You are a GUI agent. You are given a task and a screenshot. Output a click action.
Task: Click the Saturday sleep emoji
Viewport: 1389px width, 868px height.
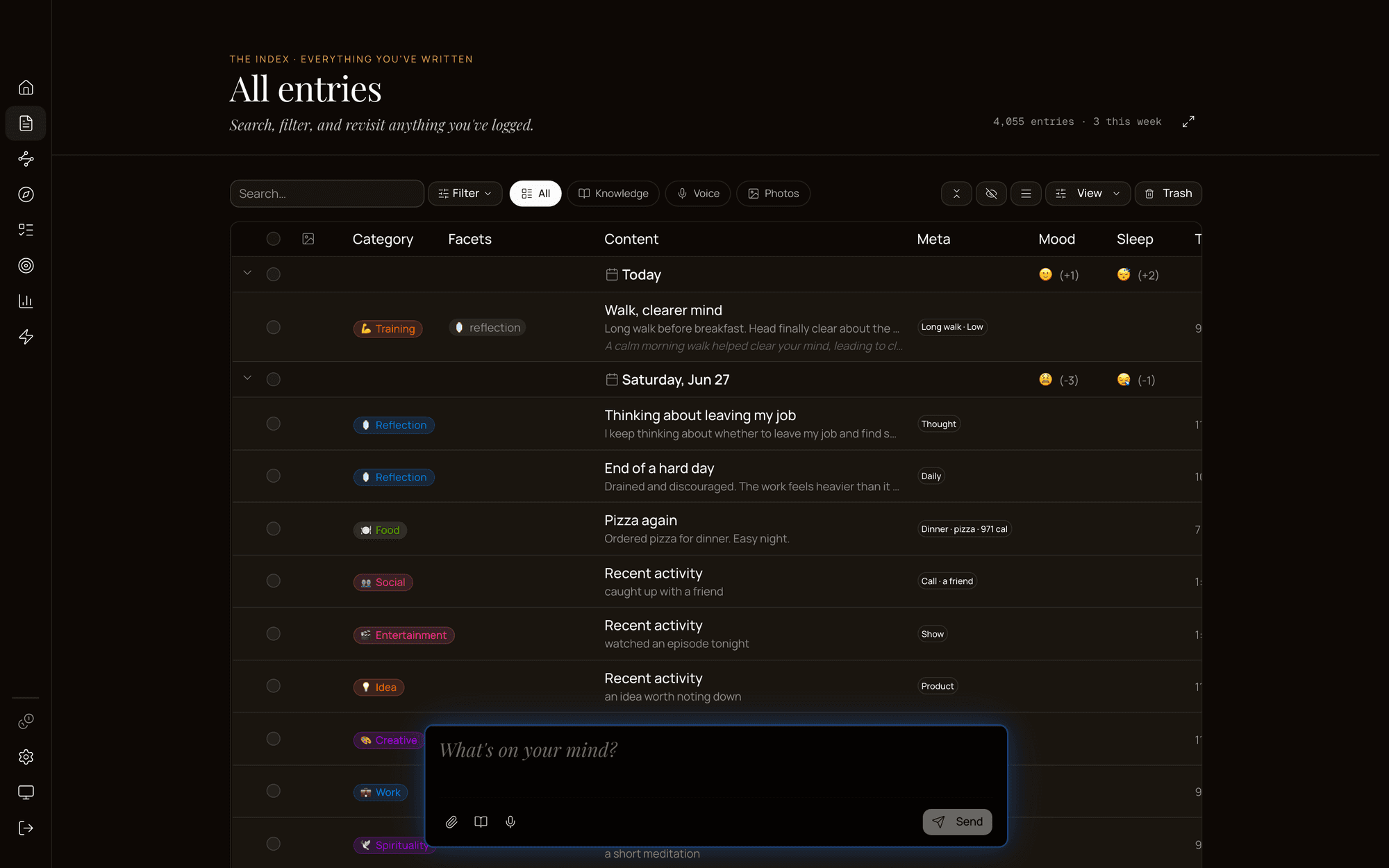[1124, 379]
